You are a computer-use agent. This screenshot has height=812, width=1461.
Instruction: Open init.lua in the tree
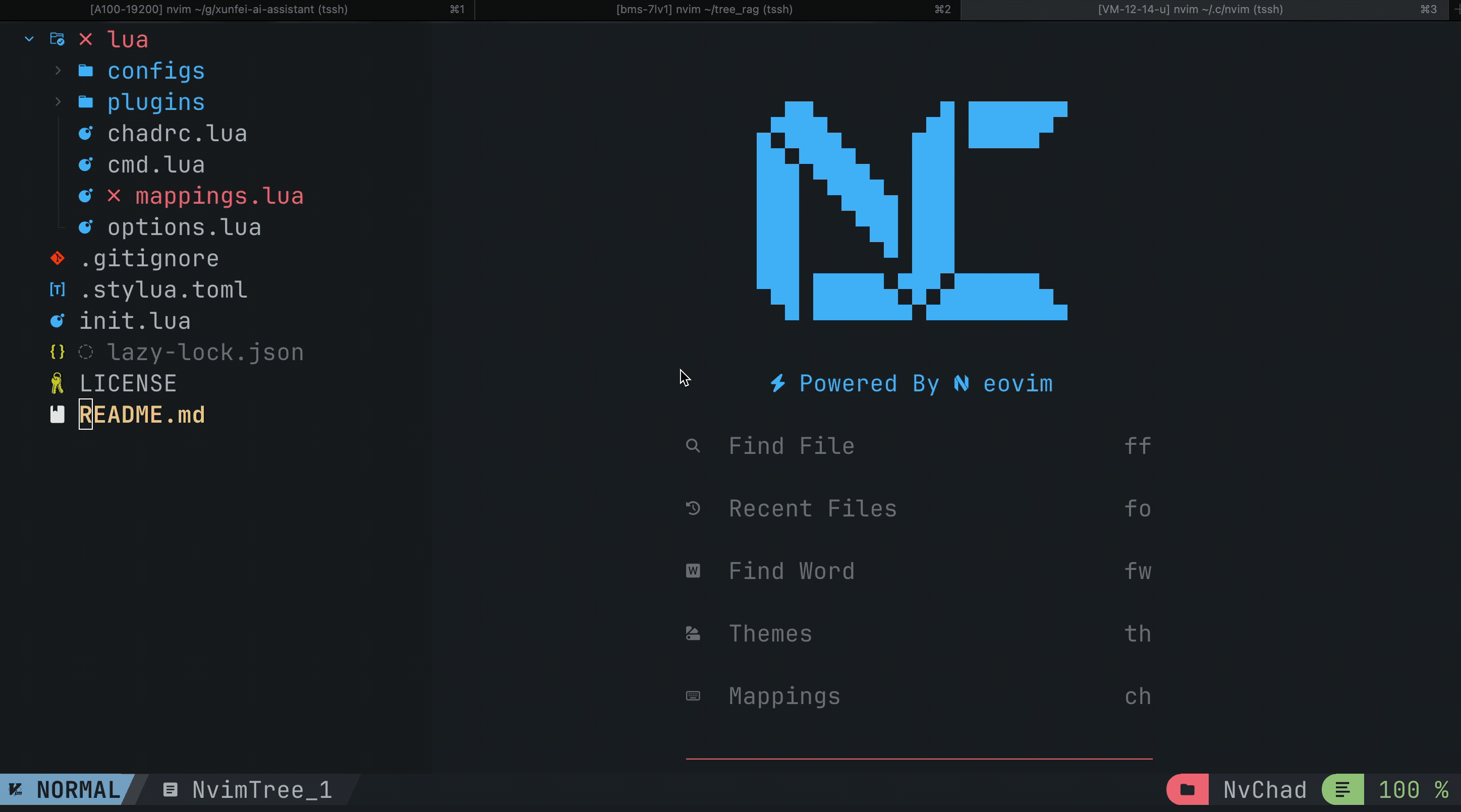click(x=135, y=321)
